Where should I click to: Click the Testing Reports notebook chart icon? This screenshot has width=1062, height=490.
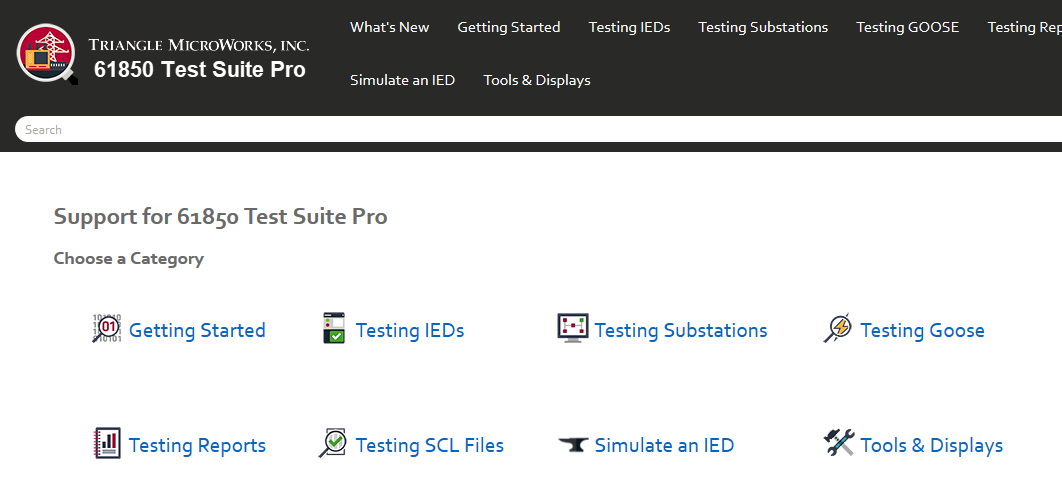coord(107,443)
